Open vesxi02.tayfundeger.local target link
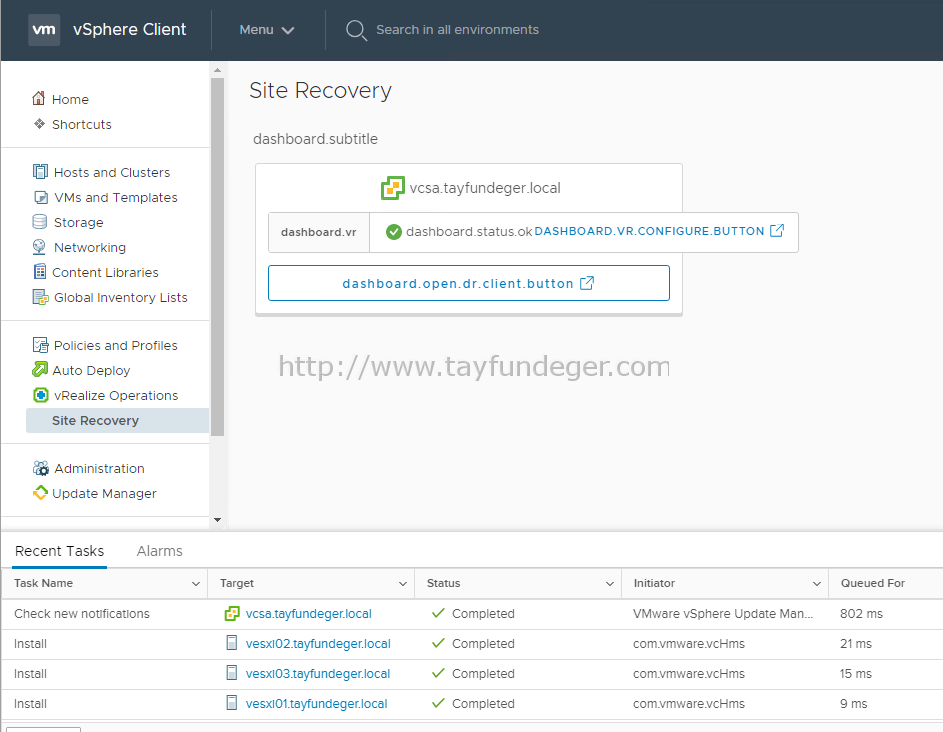 [x=318, y=644]
